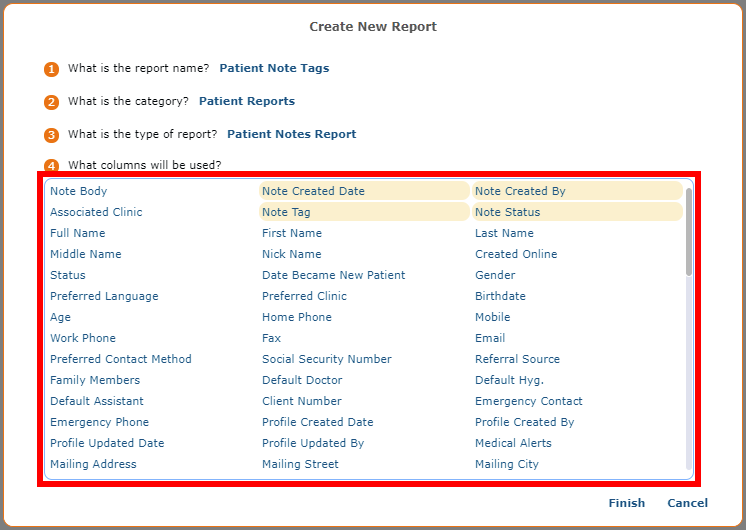Select the Nick Name column
This screenshot has width=746, height=530.
click(x=292, y=254)
